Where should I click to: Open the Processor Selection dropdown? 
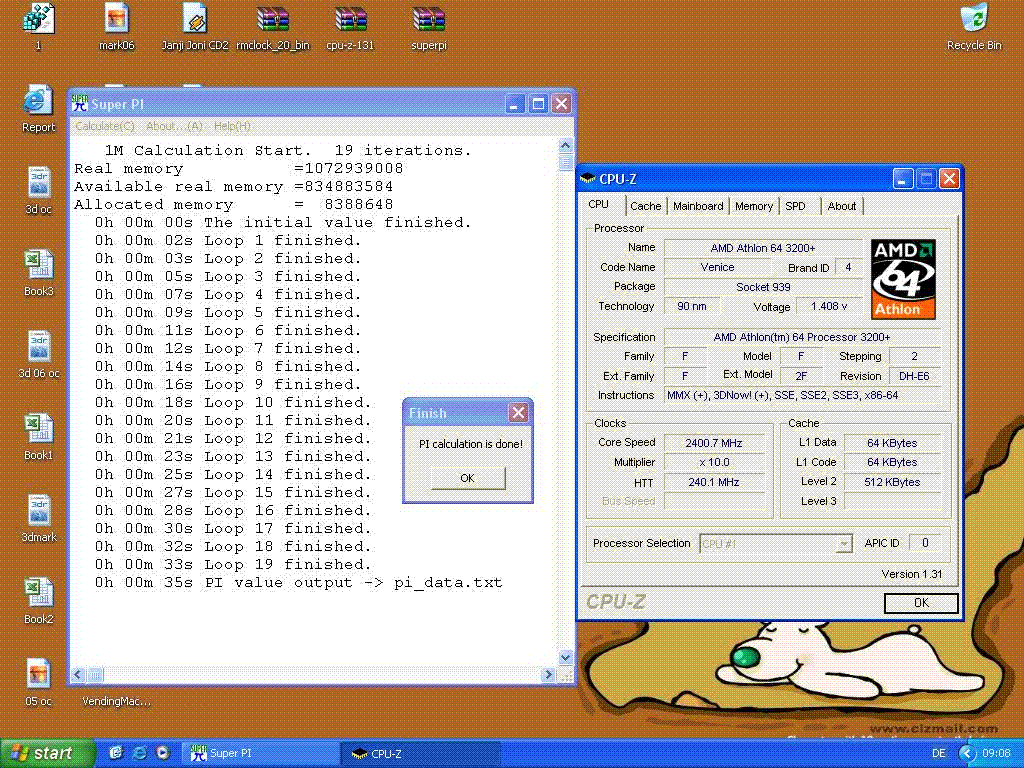776,543
